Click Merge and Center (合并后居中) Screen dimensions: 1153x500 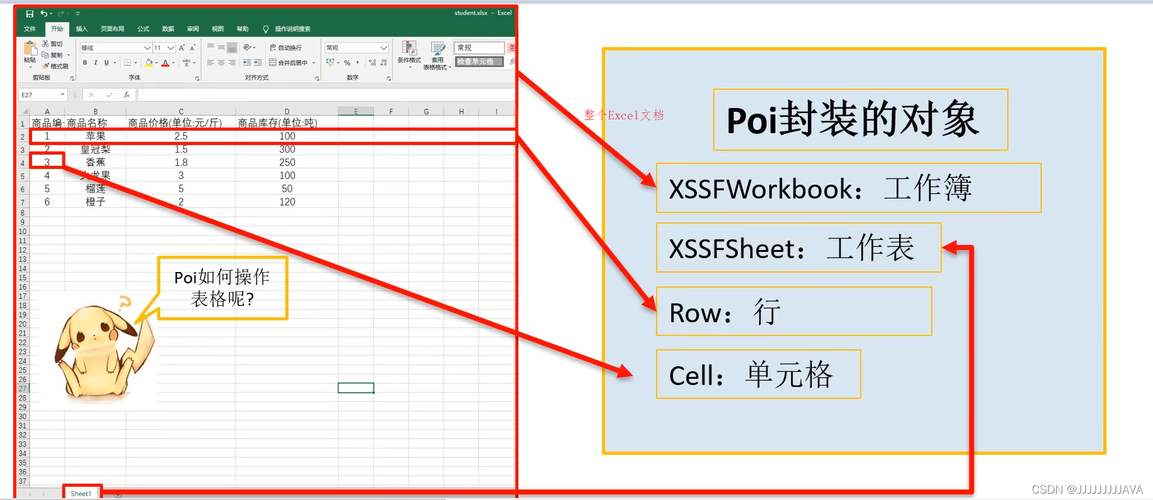[x=288, y=62]
